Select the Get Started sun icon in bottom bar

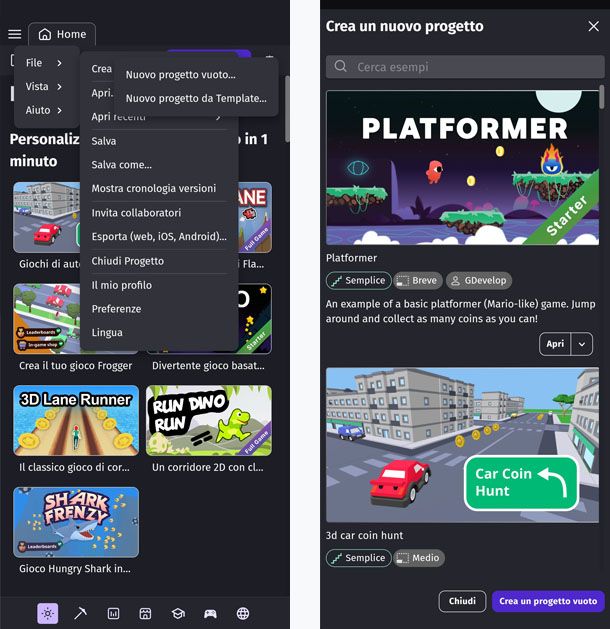(48, 613)
